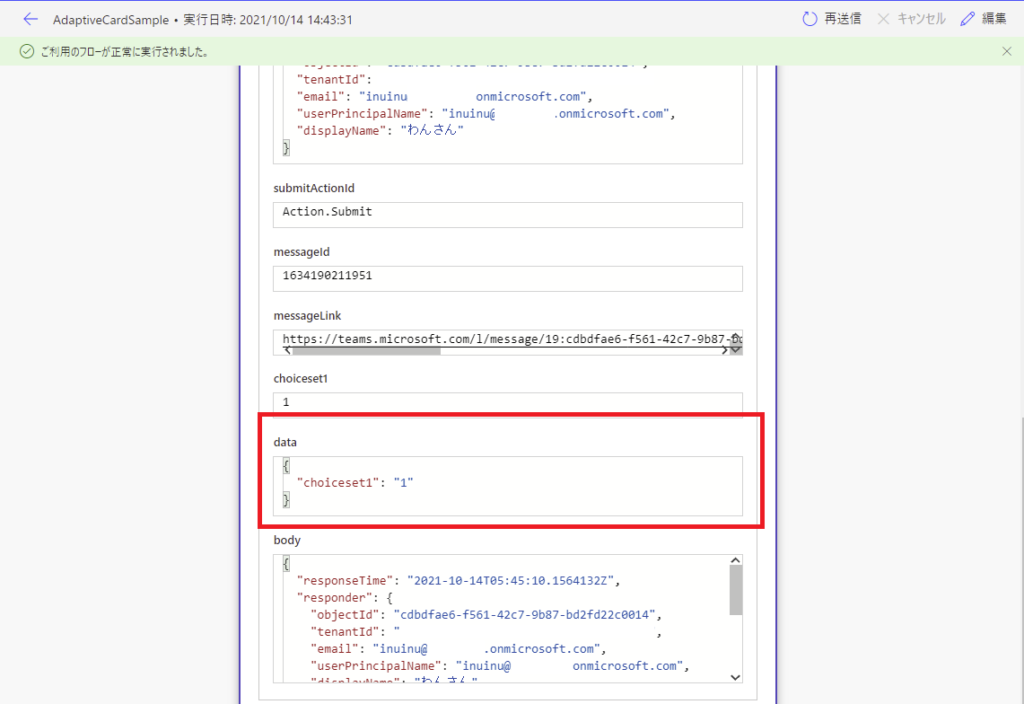The width and height of the screenshot is (1024, 704).
Task: Click the body field label
Action: click(x=287, y=540)
